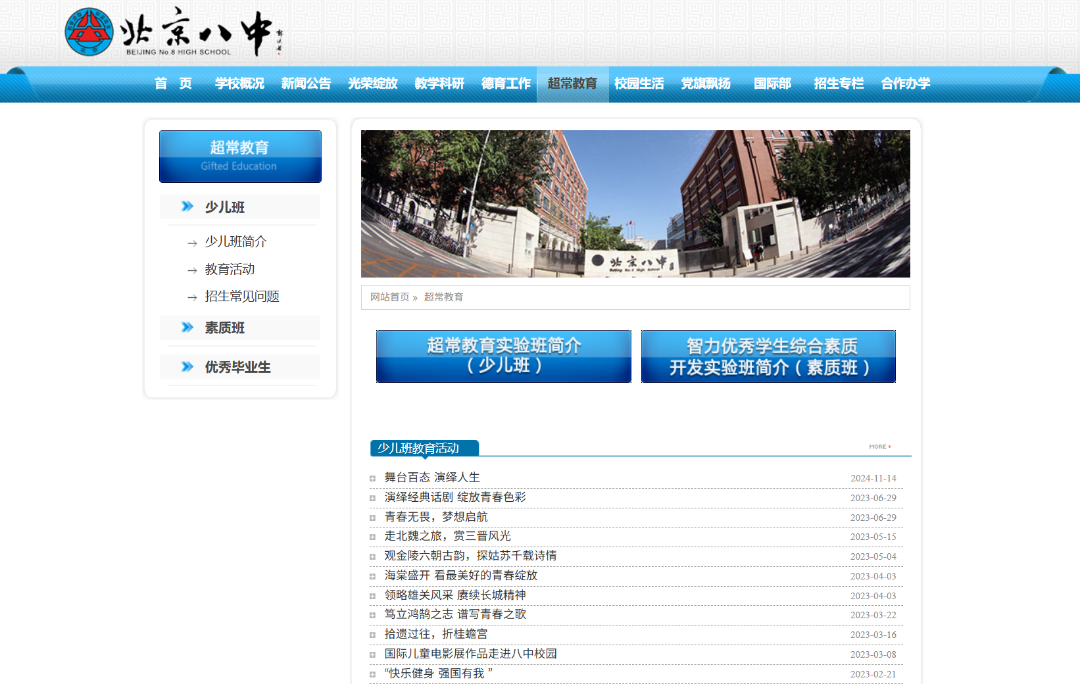Open article 青春无畏，梦想启航
Screen dimensions: 1080x684
tap(435, 517)
